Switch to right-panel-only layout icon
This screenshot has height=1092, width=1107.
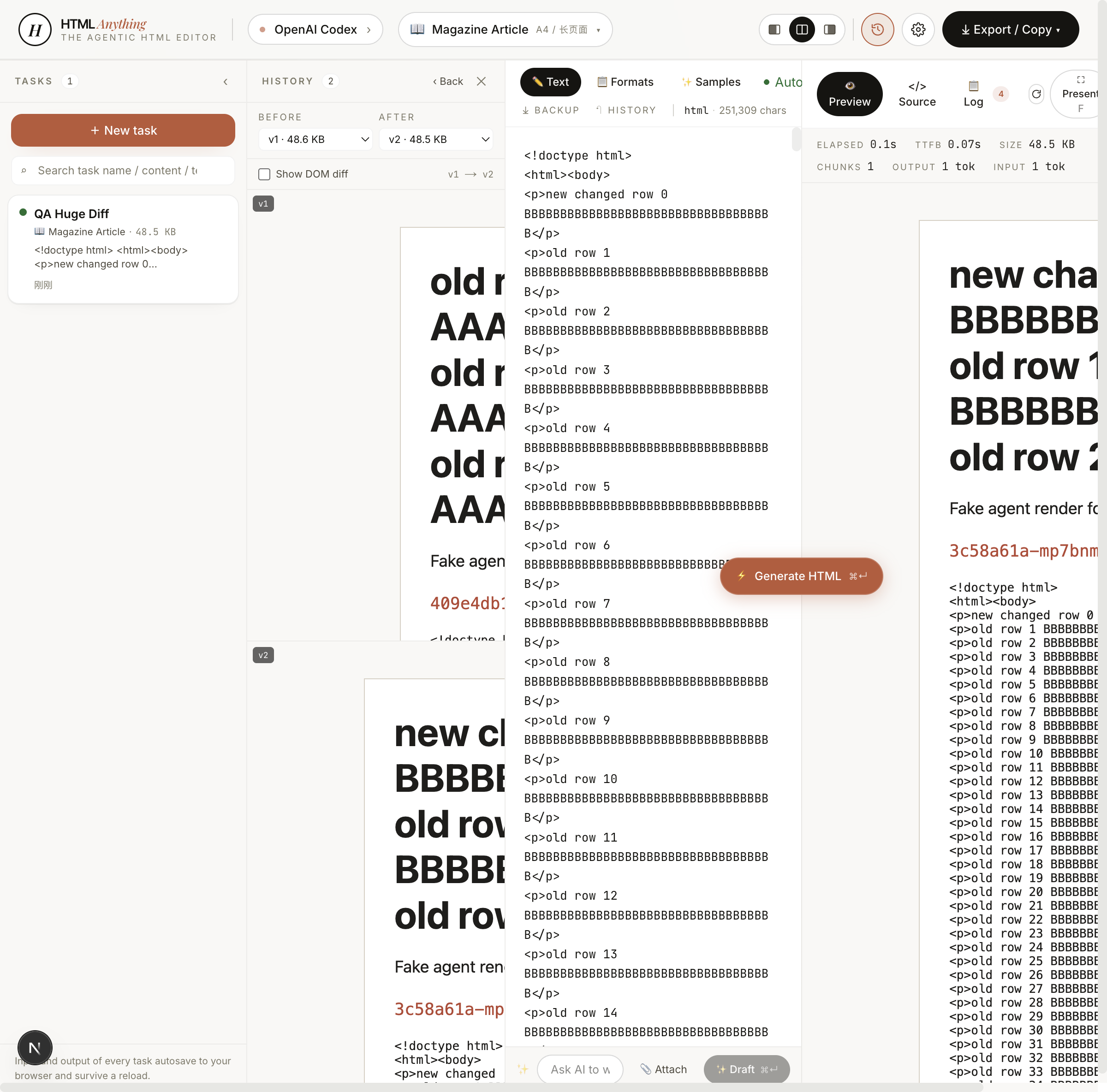click(829, 30)
